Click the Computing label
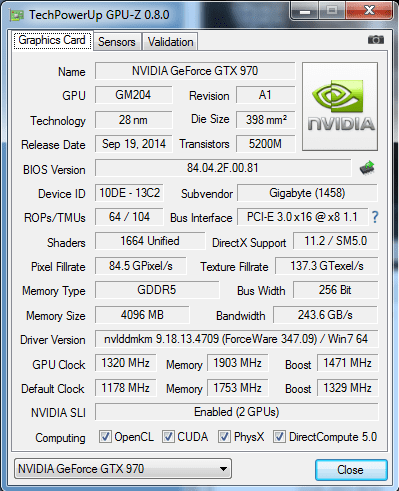The image size is (399, 491). pos(60,438)
